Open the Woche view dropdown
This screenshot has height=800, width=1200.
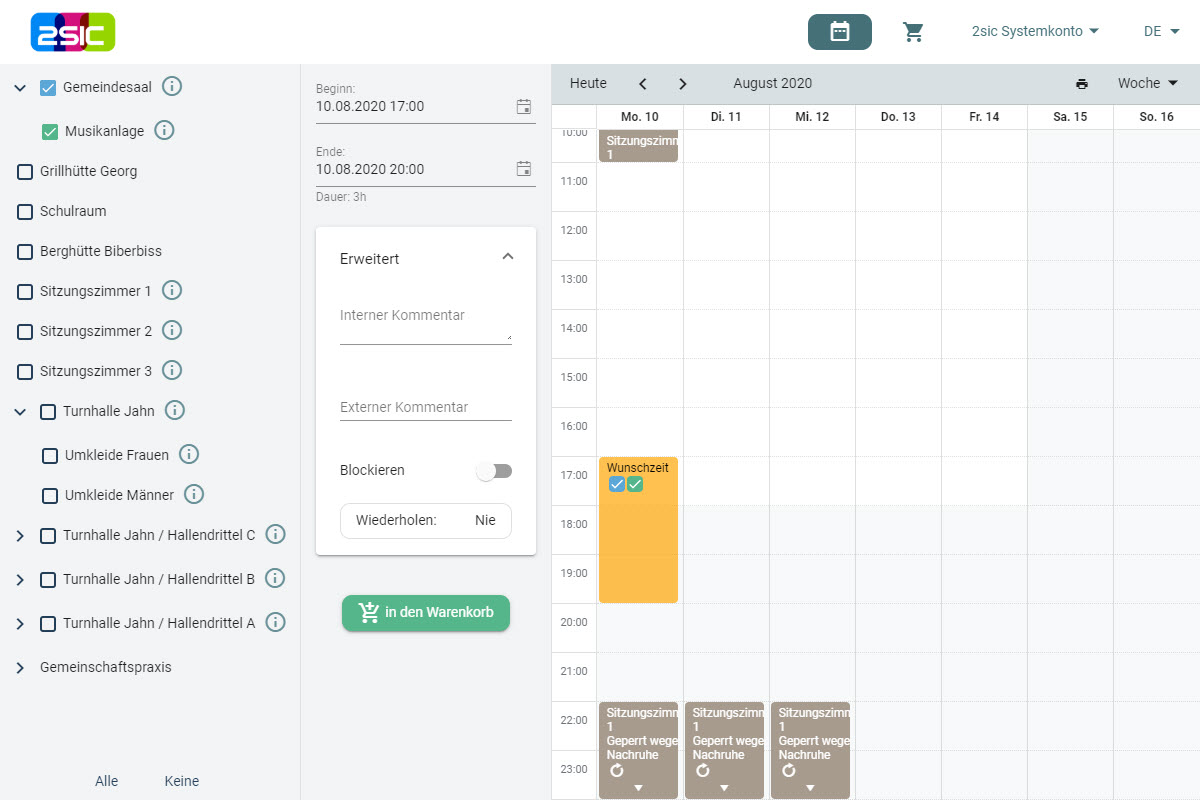point(1147,84)
